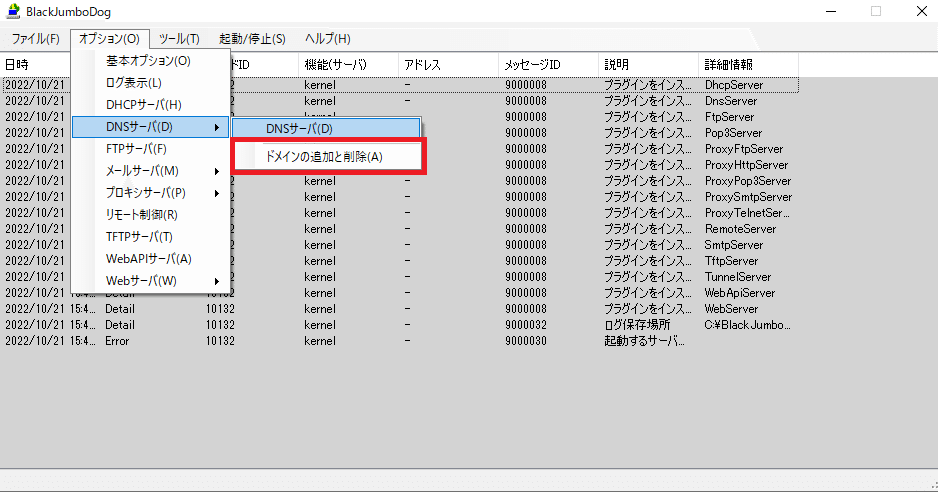This screenshot has height=492, width=938.
Task: Select the WebApiServer log row
Action: click(400, 293)
